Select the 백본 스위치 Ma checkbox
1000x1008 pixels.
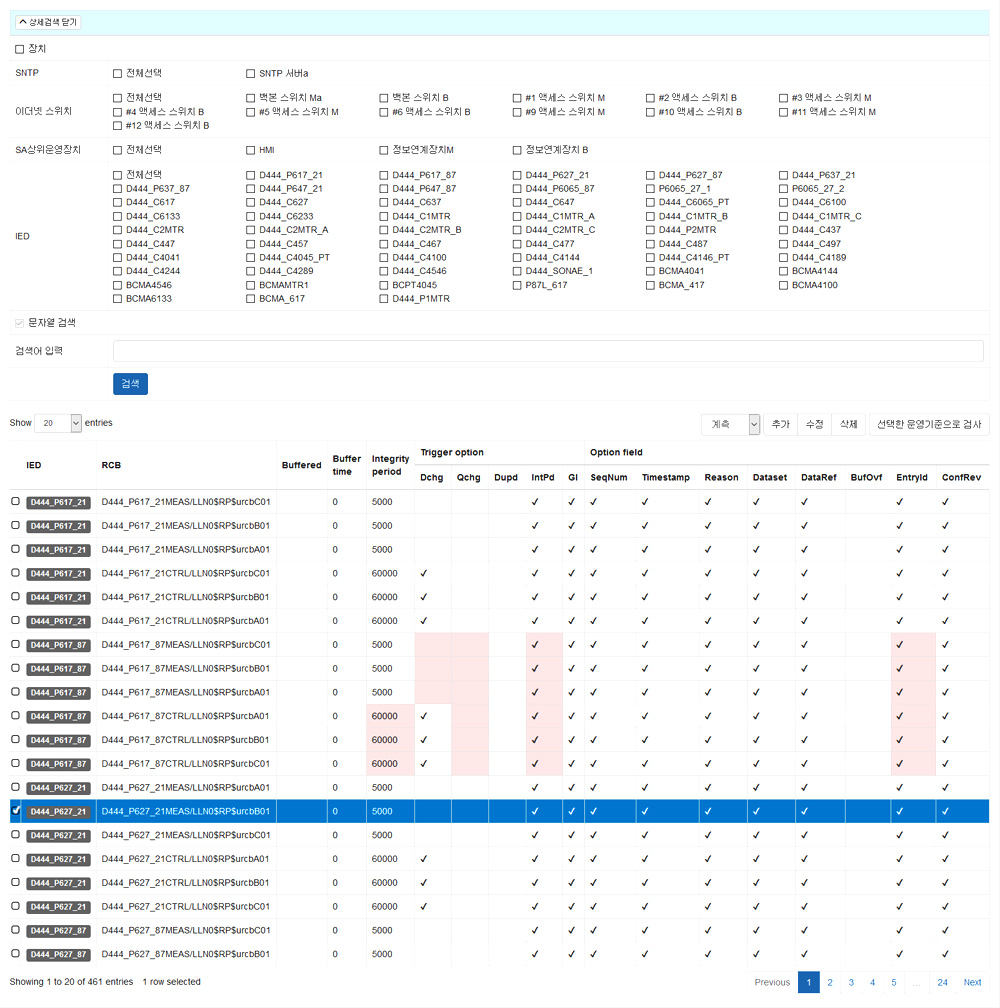point(250,98)
